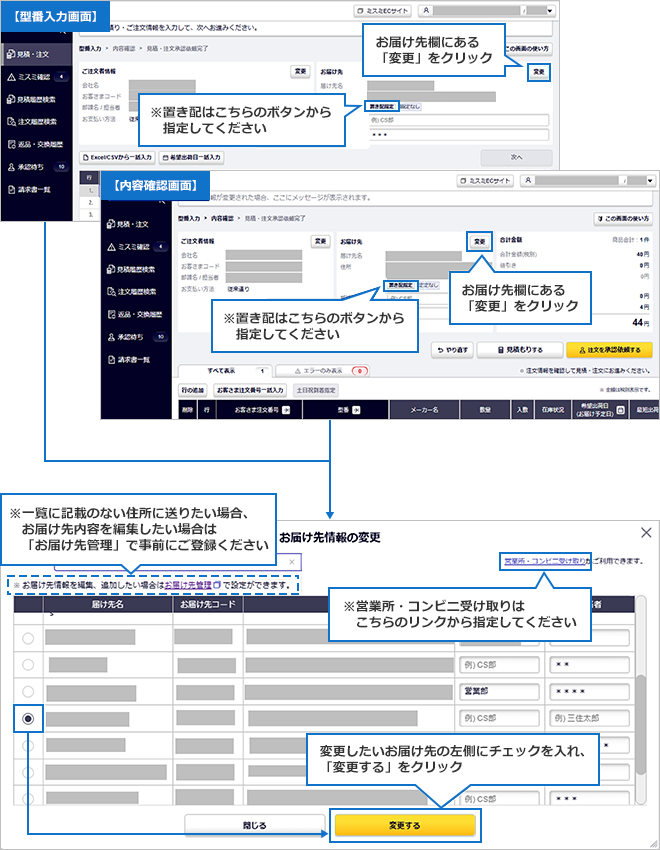Viewport: 660px width, 850px height.
Task: Click Excel/CSVから一括入力 button
Action: pyautogui.click(x=117, y=157)
